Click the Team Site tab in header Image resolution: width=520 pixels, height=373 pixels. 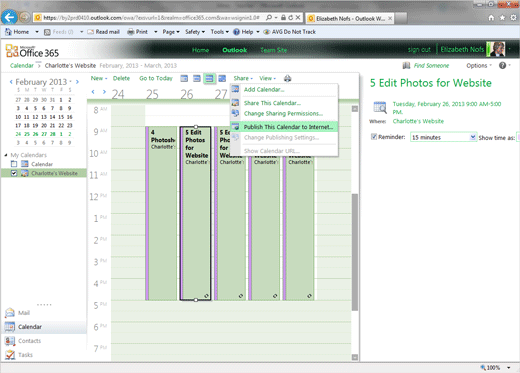pyautogui.click(x=274, y=50)
